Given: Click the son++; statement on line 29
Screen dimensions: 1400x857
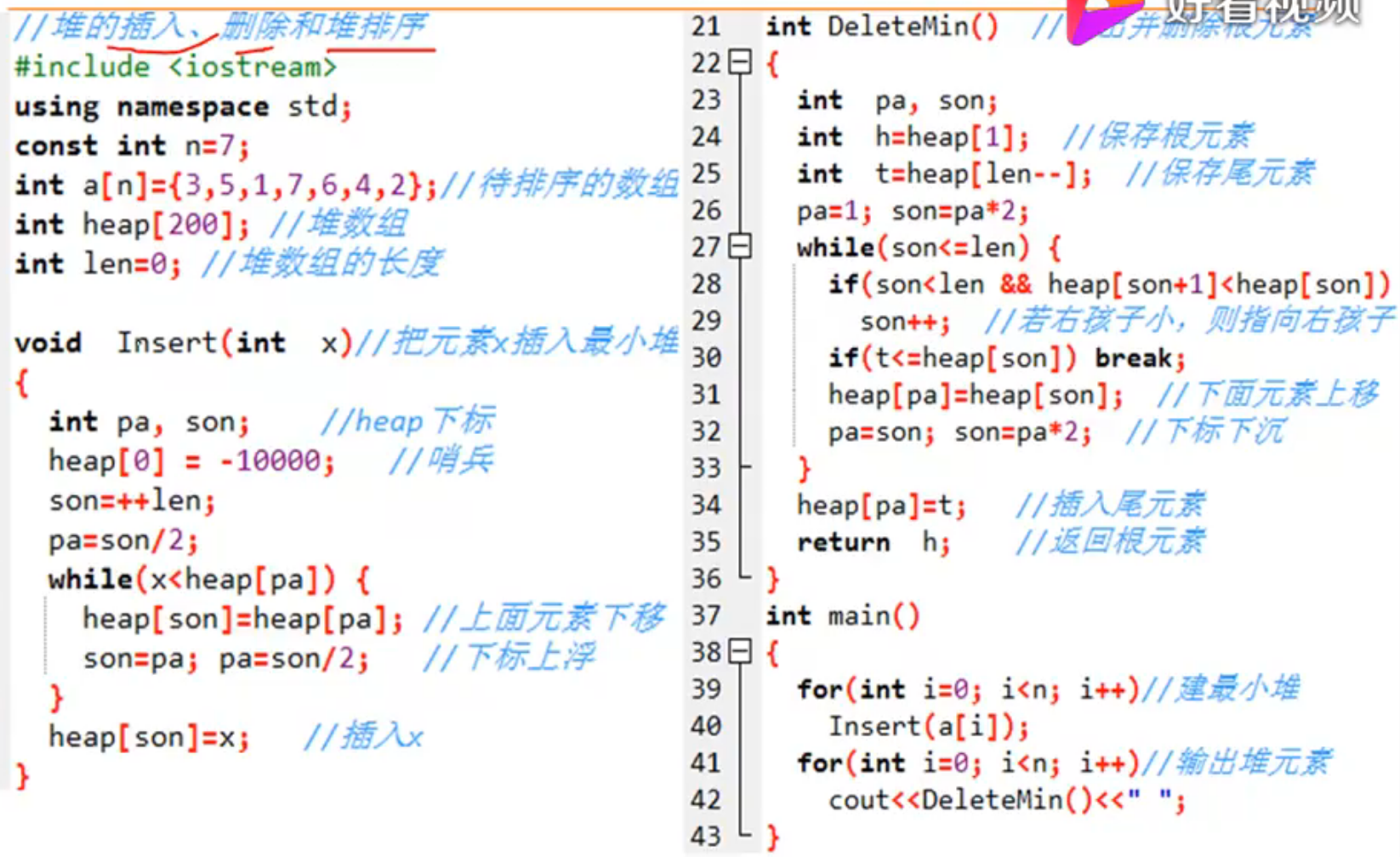Looking at the screenshot, I should click(905, 321).
